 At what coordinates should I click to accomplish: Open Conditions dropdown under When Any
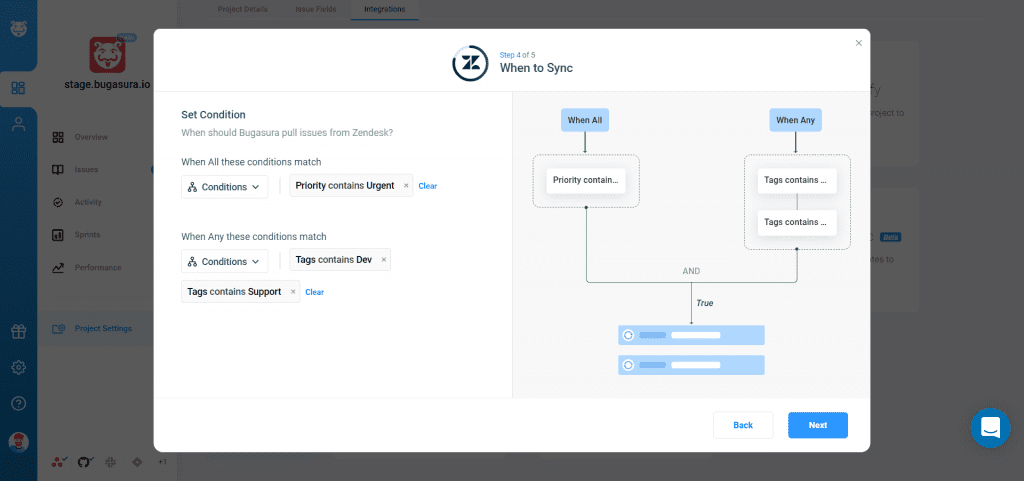tap(225, 261)
